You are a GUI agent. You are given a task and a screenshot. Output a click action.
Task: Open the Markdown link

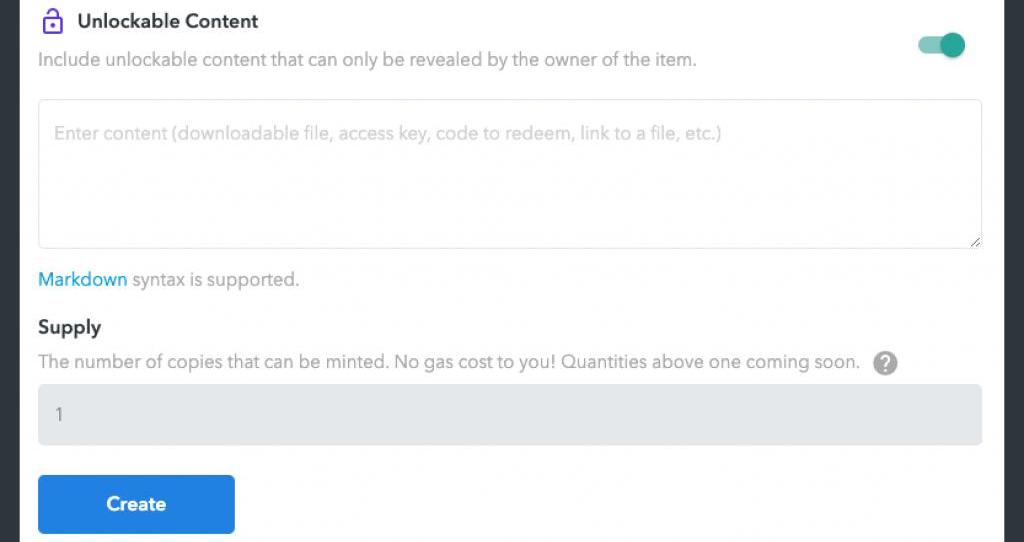coord(82,280)
